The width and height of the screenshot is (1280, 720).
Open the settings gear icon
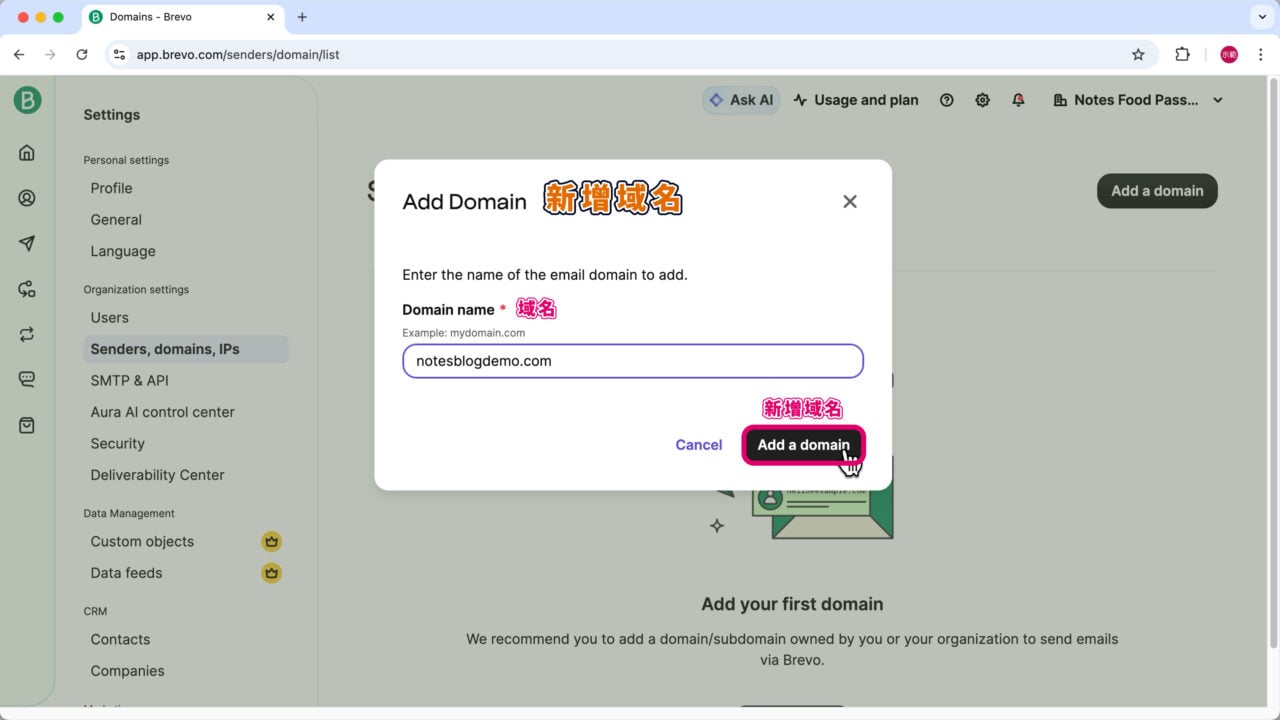[x=982, y=100]
